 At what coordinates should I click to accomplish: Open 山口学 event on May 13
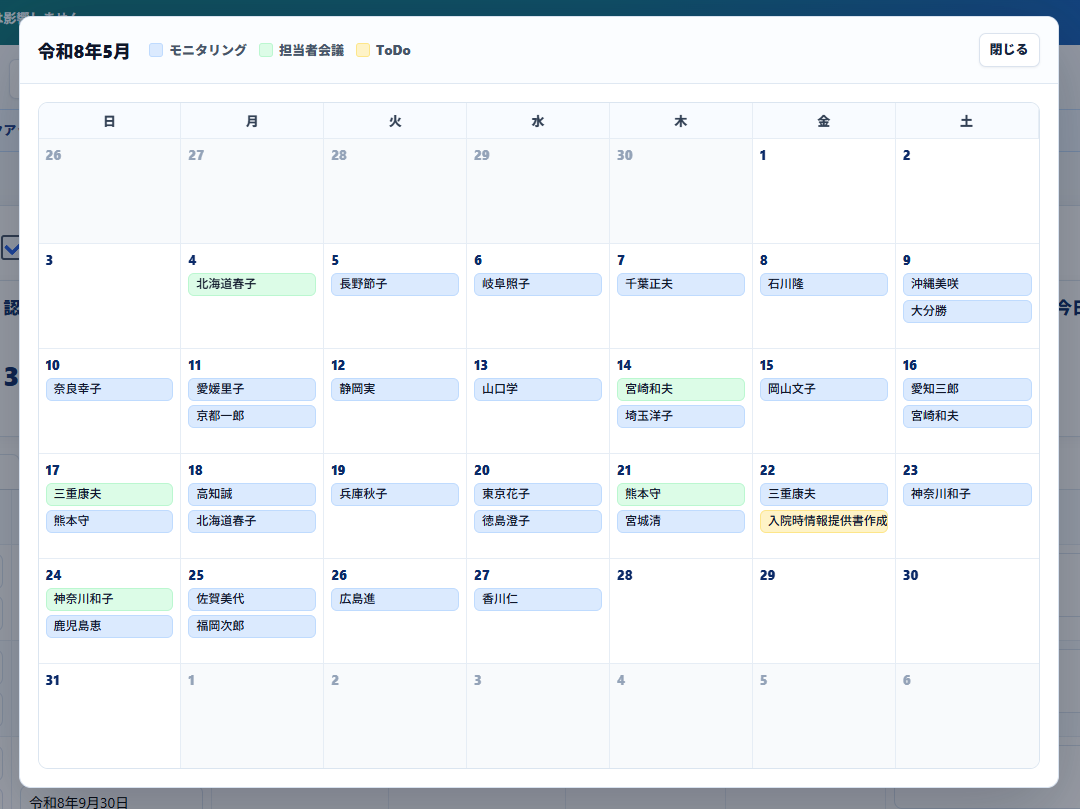538,389
